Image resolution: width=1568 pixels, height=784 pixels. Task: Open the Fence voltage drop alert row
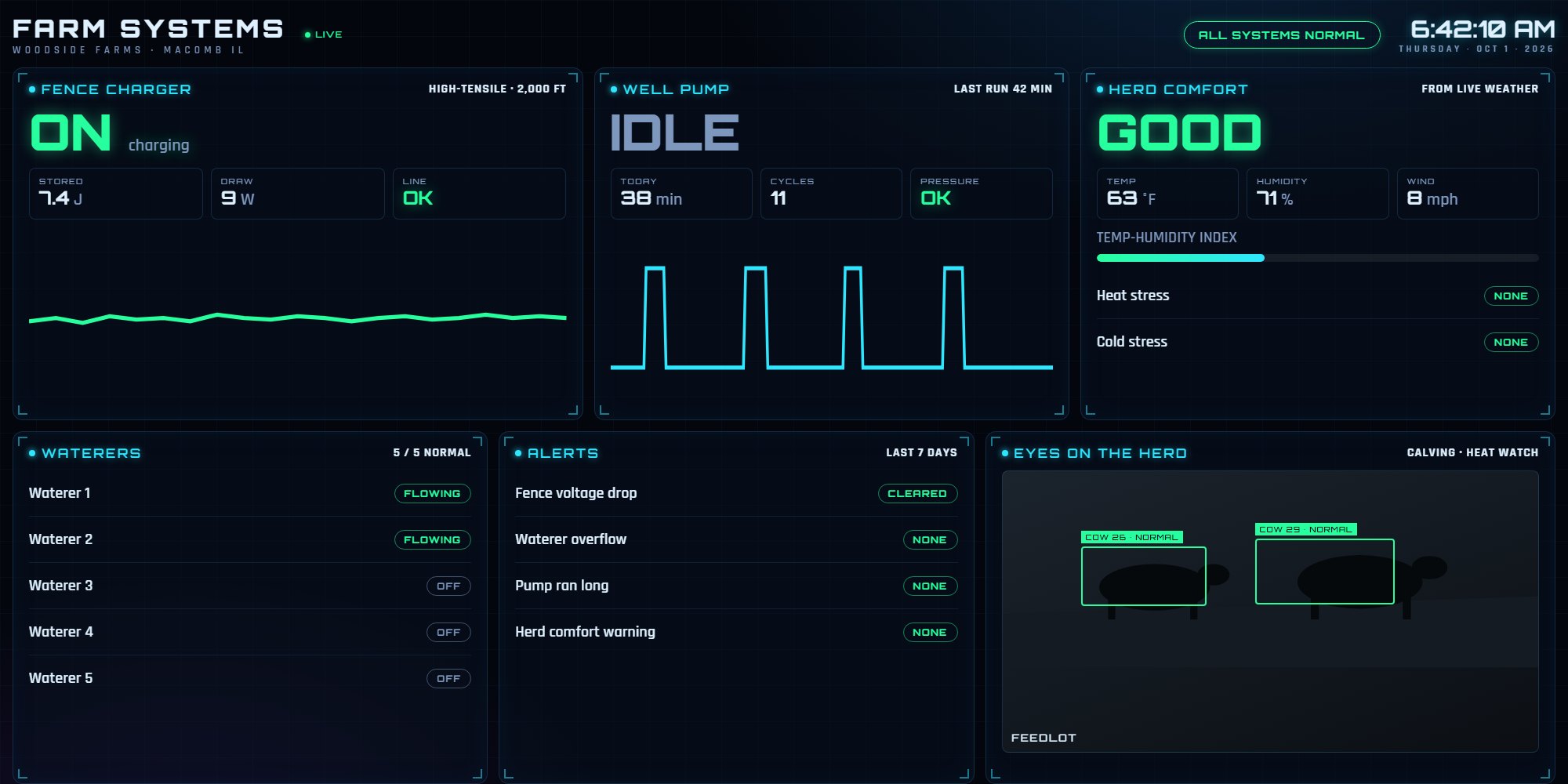[x=736, y=493]
